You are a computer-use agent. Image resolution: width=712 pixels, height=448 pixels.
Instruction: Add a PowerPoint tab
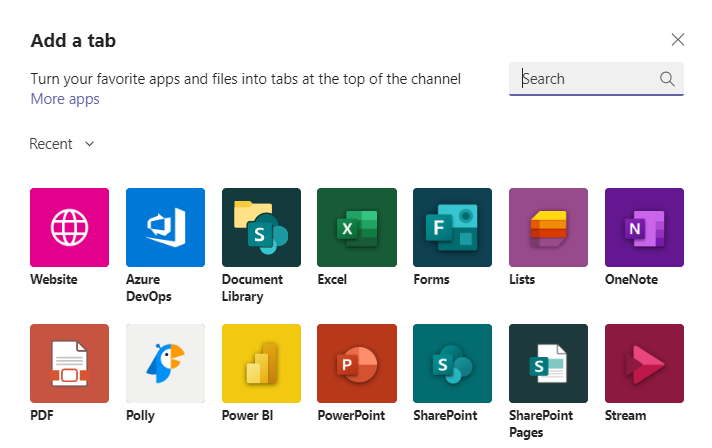tap(357, 363)
